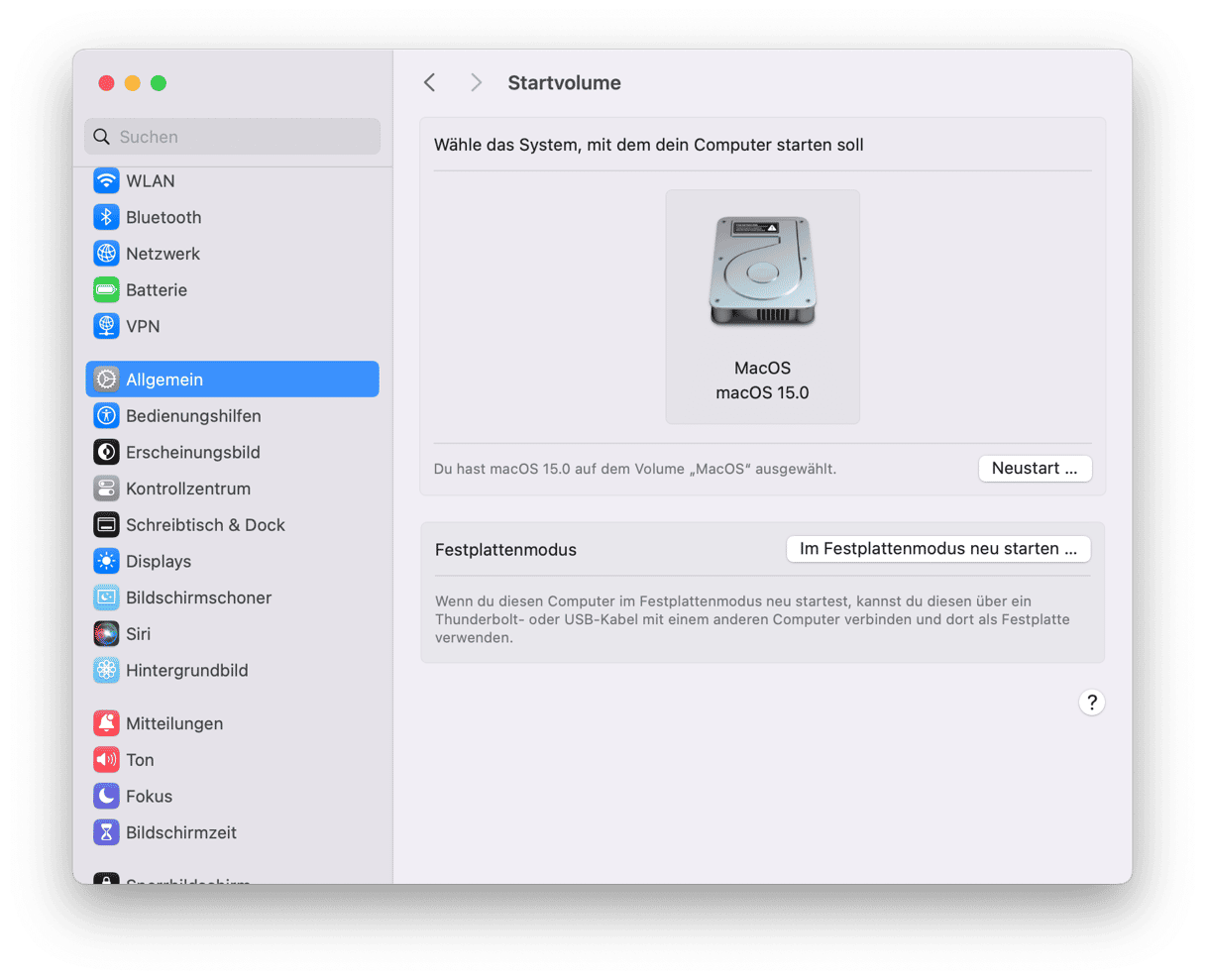The width and height of the screenshot is (1205, 980).
Task: Click the 'Wähle das System' heading text
Action: pyautogui.click(x=648, y=145)
